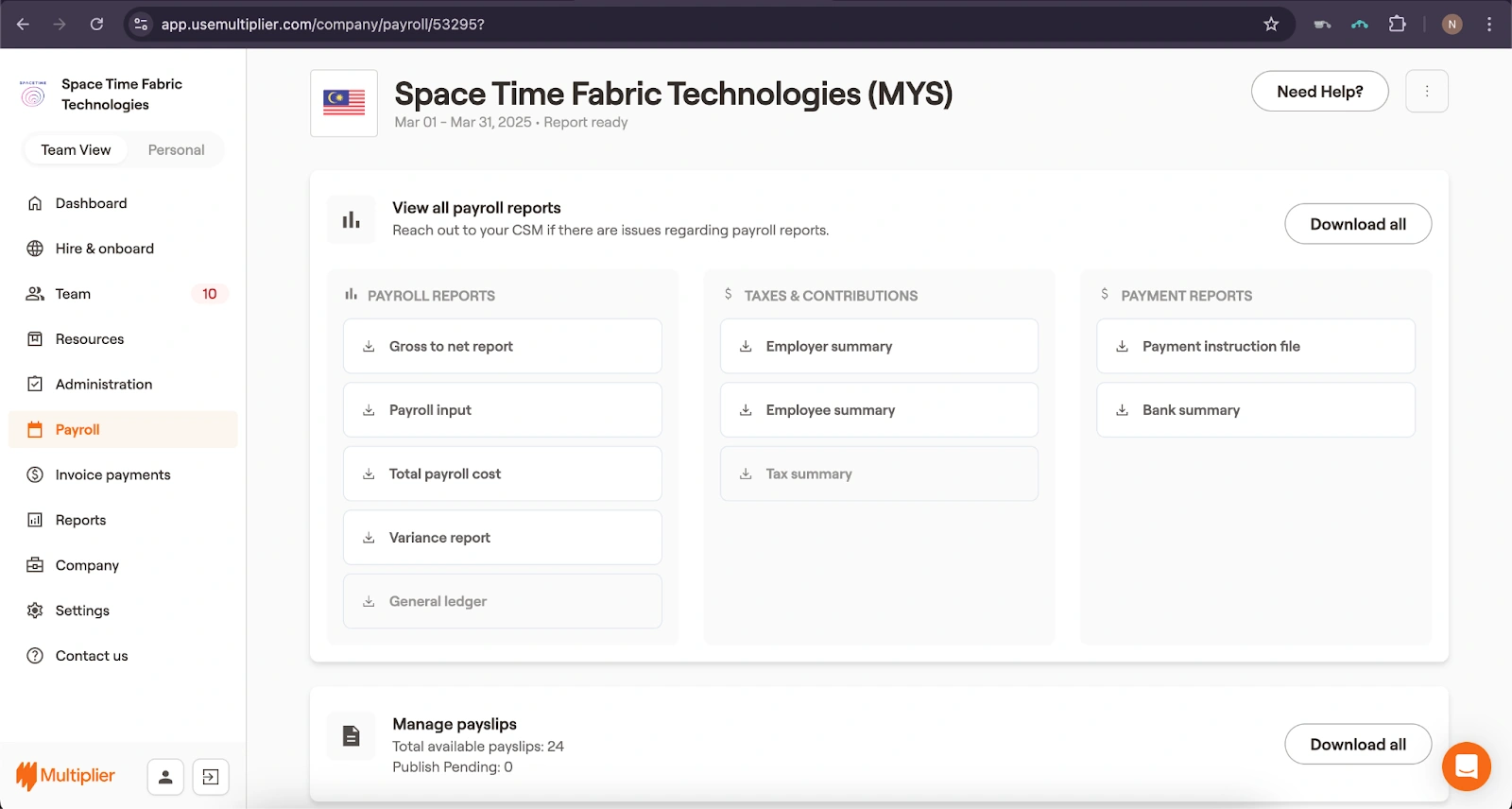This screenshot has height=809, width=1512.
Task: Click the Administration checklist icon
Action: pyautogui.click(x=35, y=384)
